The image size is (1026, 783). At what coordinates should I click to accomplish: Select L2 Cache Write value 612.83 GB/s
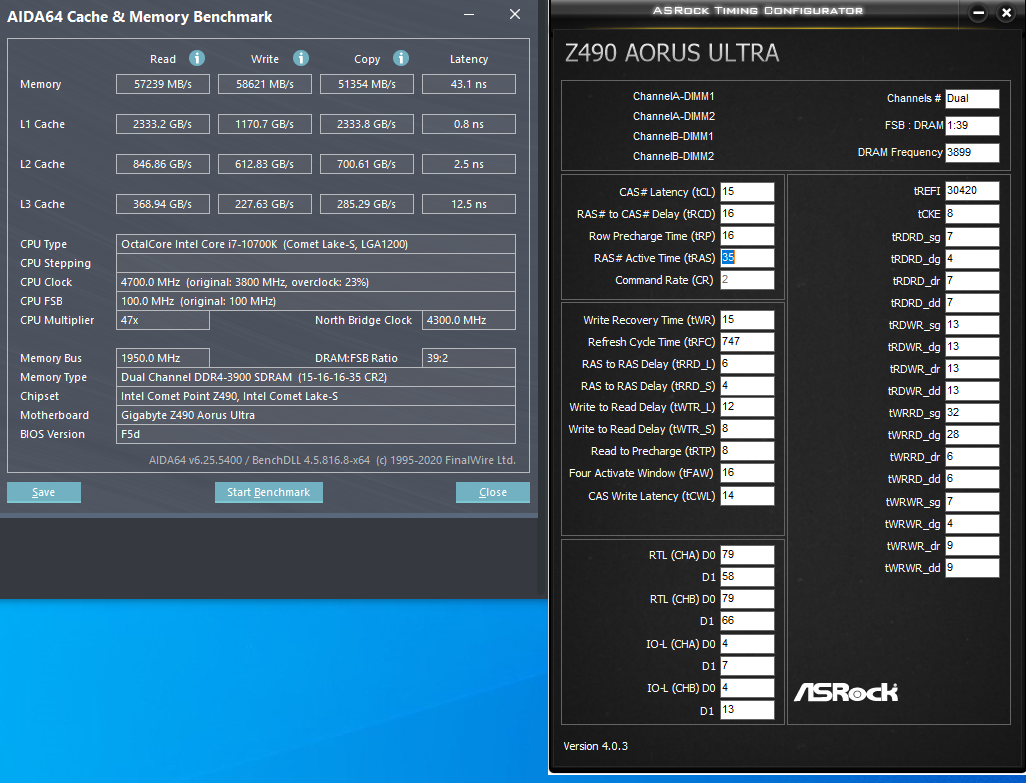(x=264, y=164)
